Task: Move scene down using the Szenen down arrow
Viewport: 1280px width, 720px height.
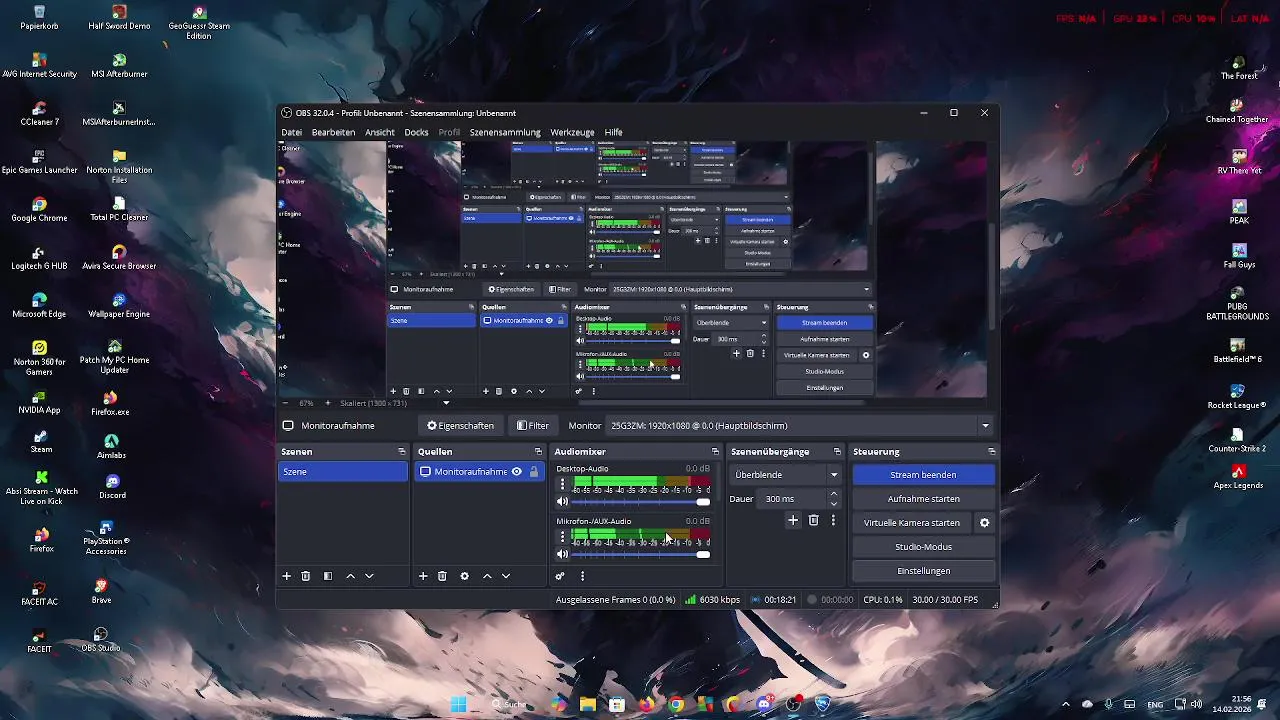Action: pyautogui.click(x=369, y=576)
